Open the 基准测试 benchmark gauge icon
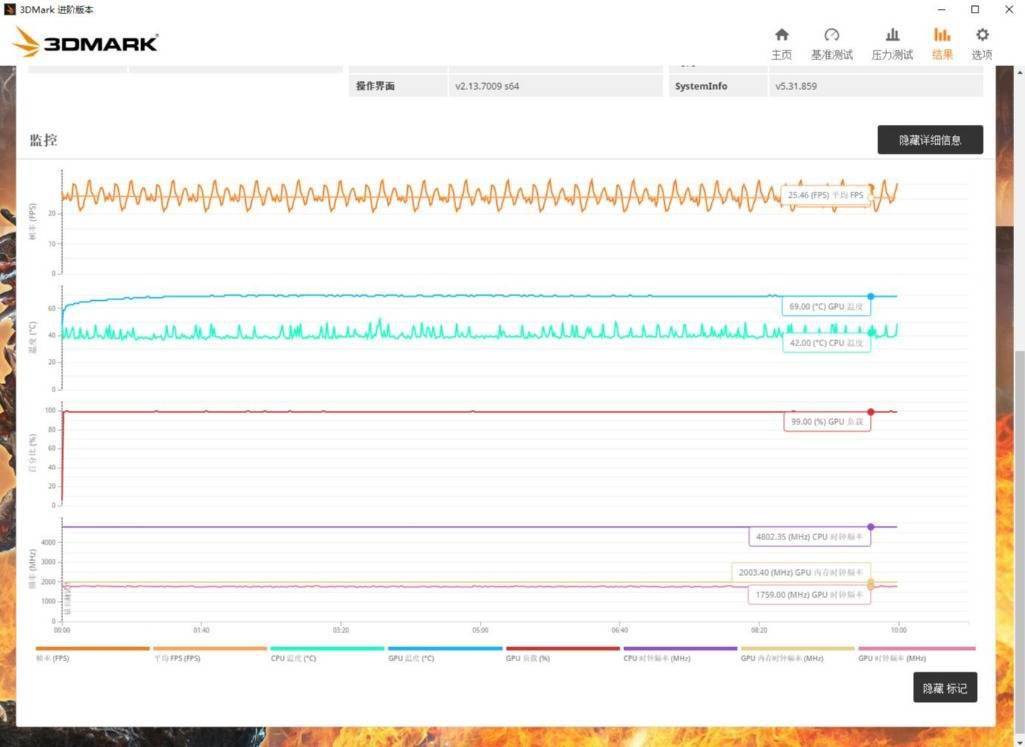Screen dimensions: 1025x747 [832, 44]
